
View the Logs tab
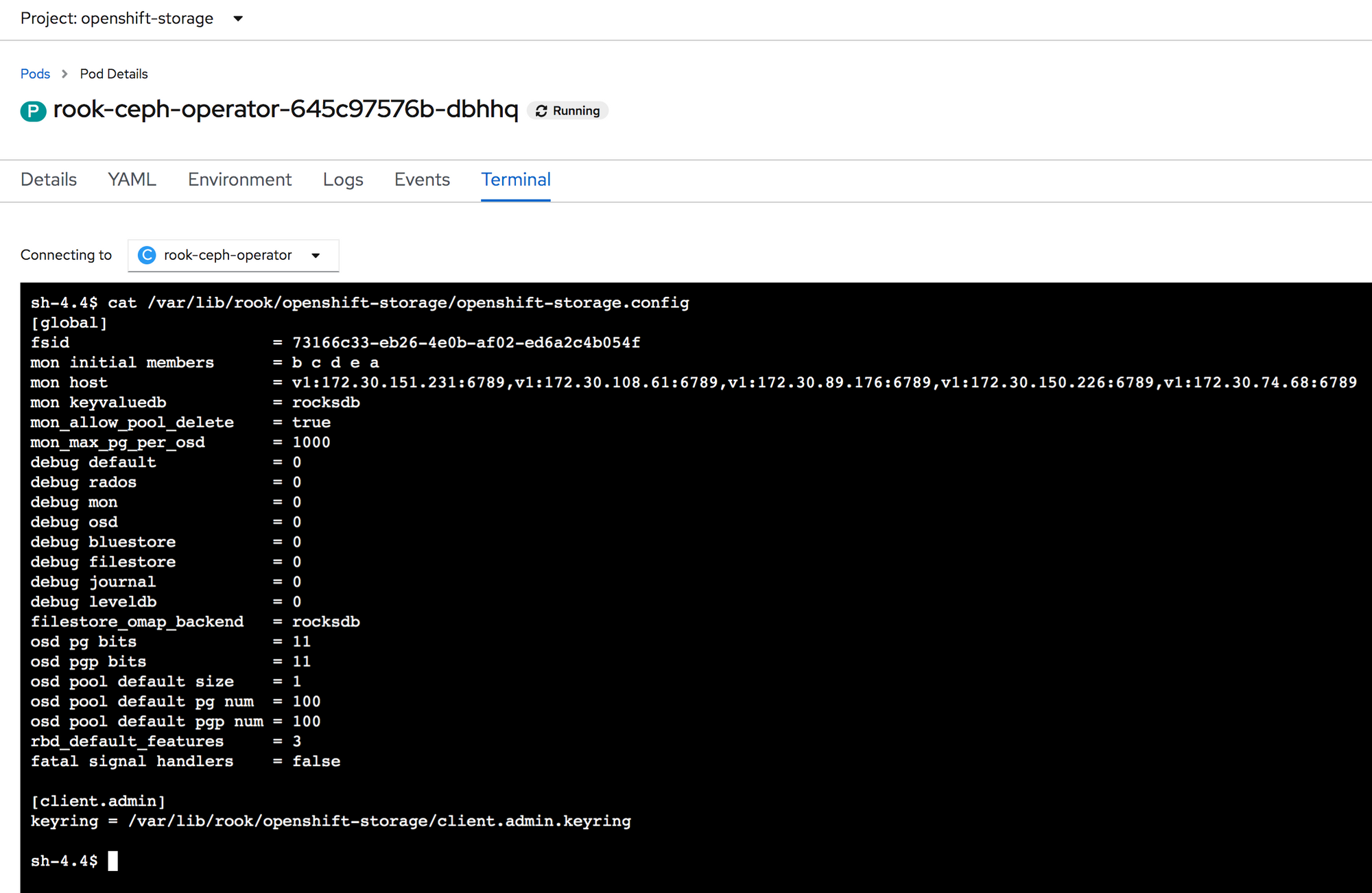343,180
